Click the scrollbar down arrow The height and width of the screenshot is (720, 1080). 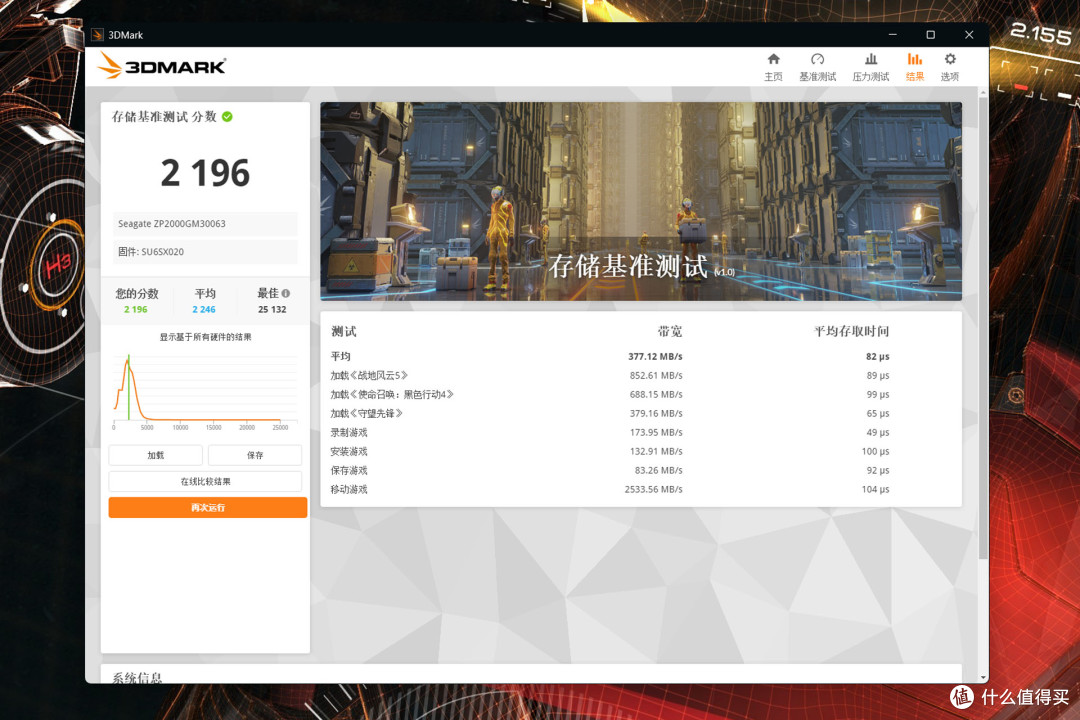pos(983,677)
